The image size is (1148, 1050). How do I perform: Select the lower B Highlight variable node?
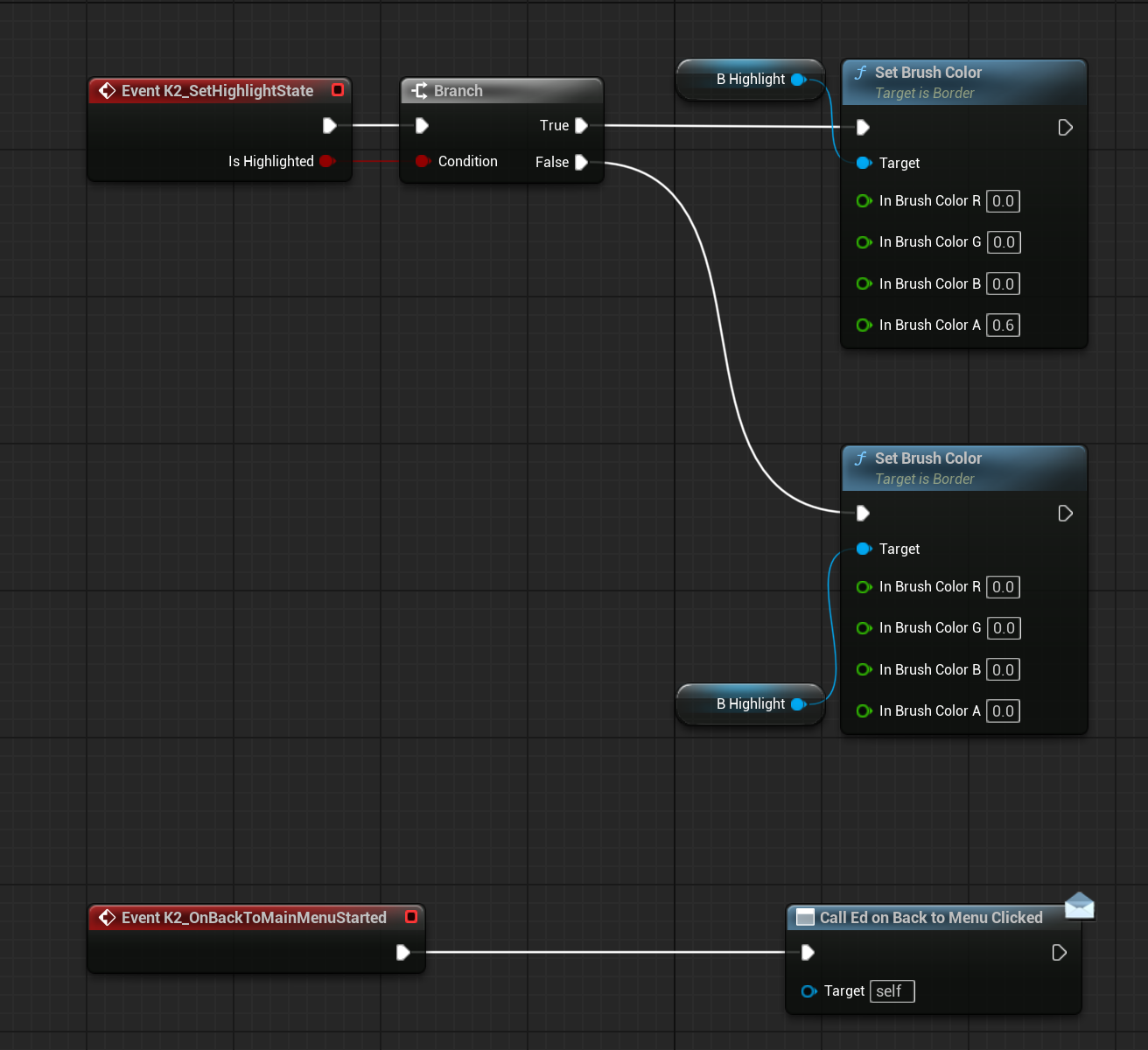[x=751, y=704]
